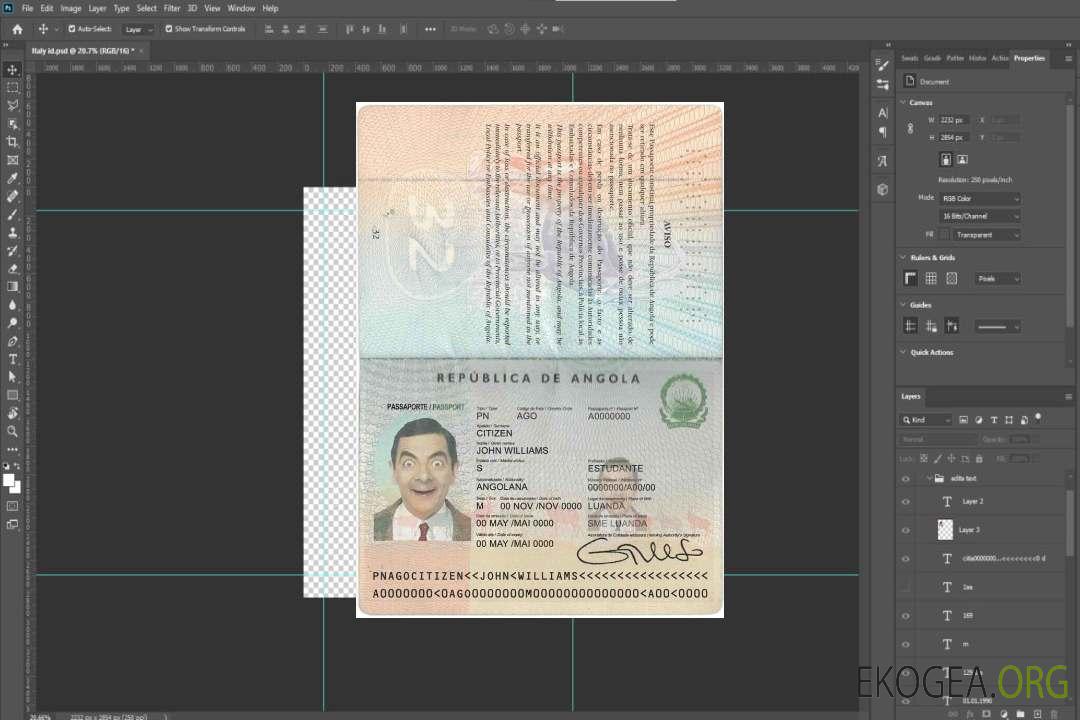Select the Rectangular Marquee tool

12,88
